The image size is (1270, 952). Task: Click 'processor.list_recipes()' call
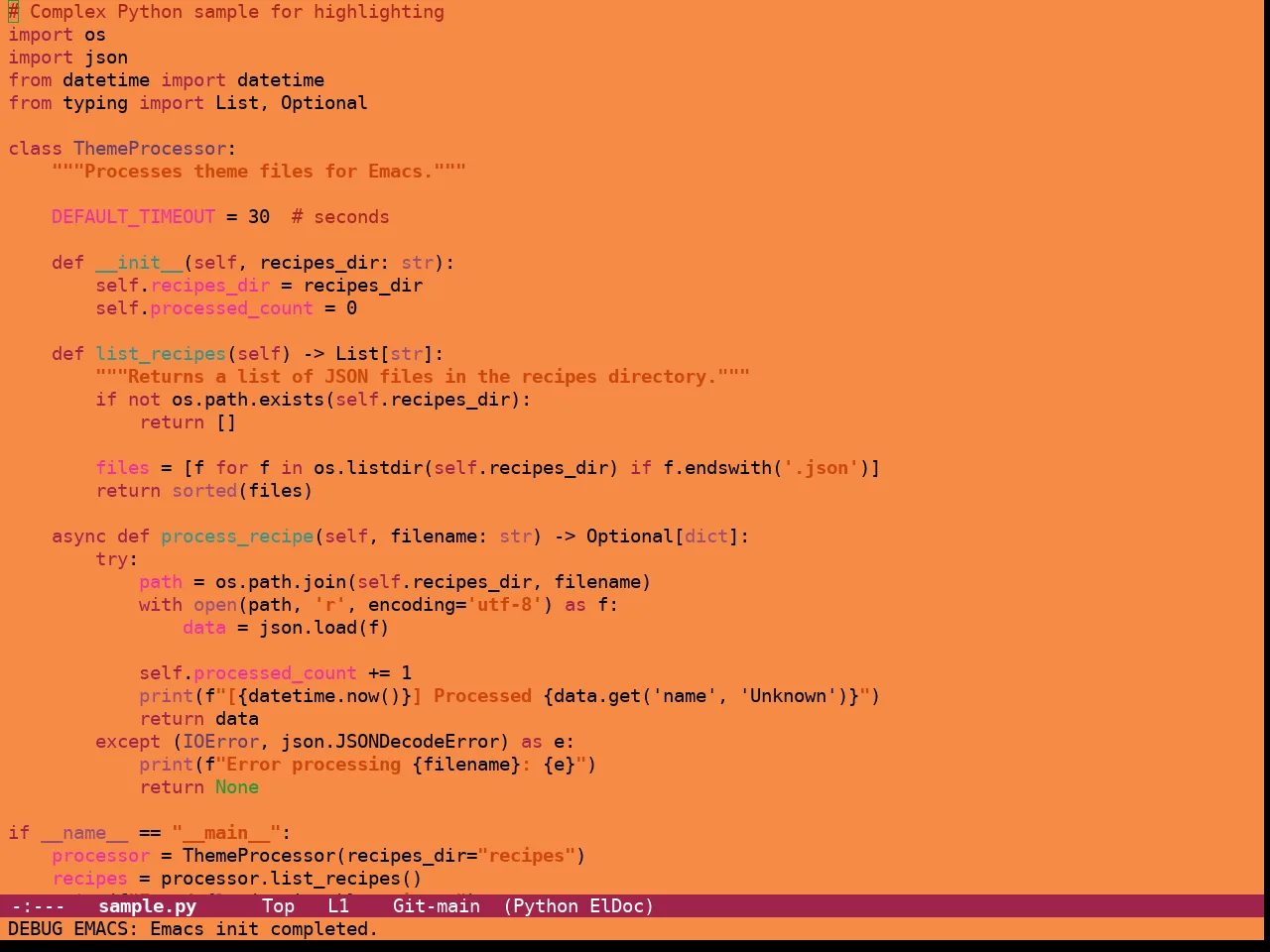292,879
